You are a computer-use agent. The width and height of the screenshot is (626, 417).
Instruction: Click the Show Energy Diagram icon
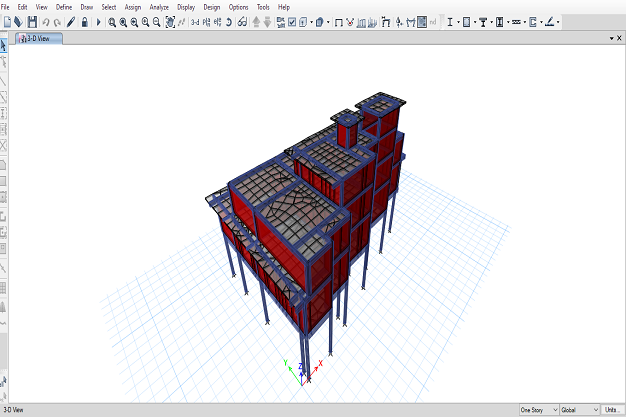(x=399, y=22)
